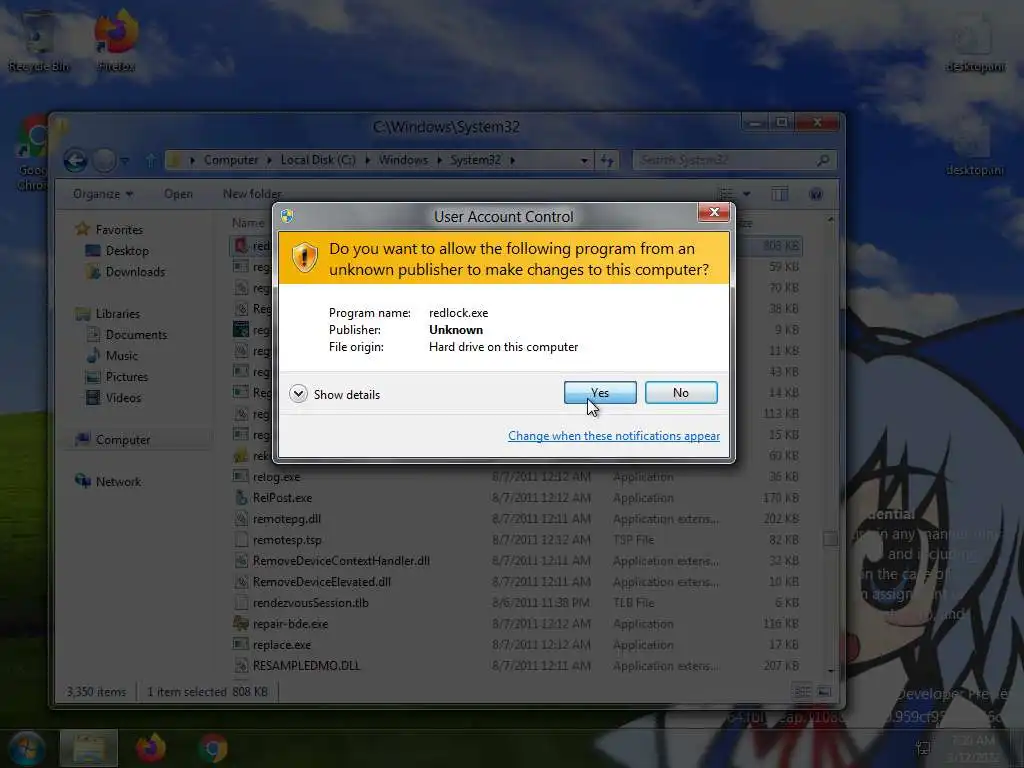
Task: Click the Search System32 field
Action: 734,160
